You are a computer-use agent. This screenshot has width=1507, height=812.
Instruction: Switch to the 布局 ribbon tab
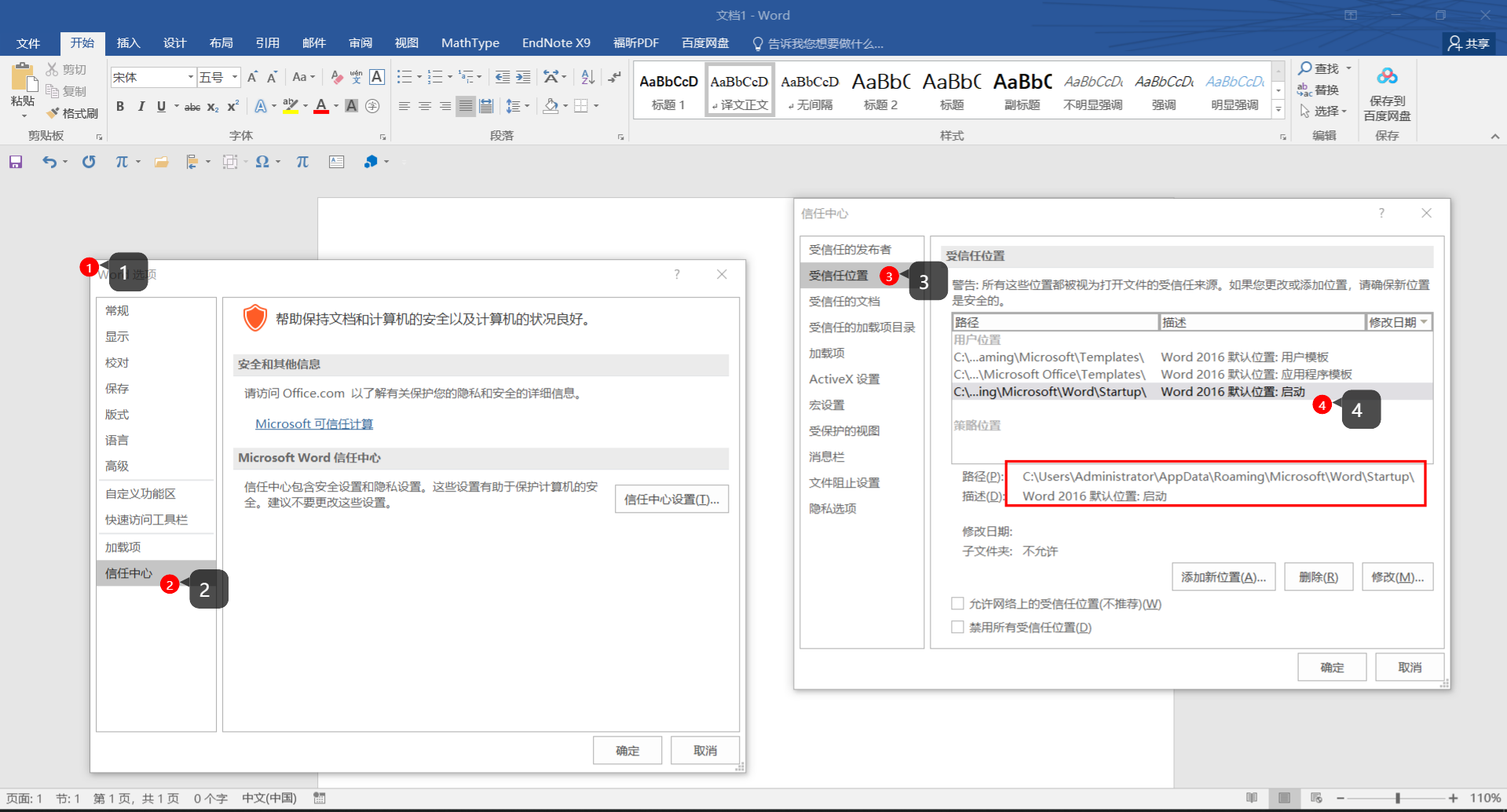pos(221,43)
